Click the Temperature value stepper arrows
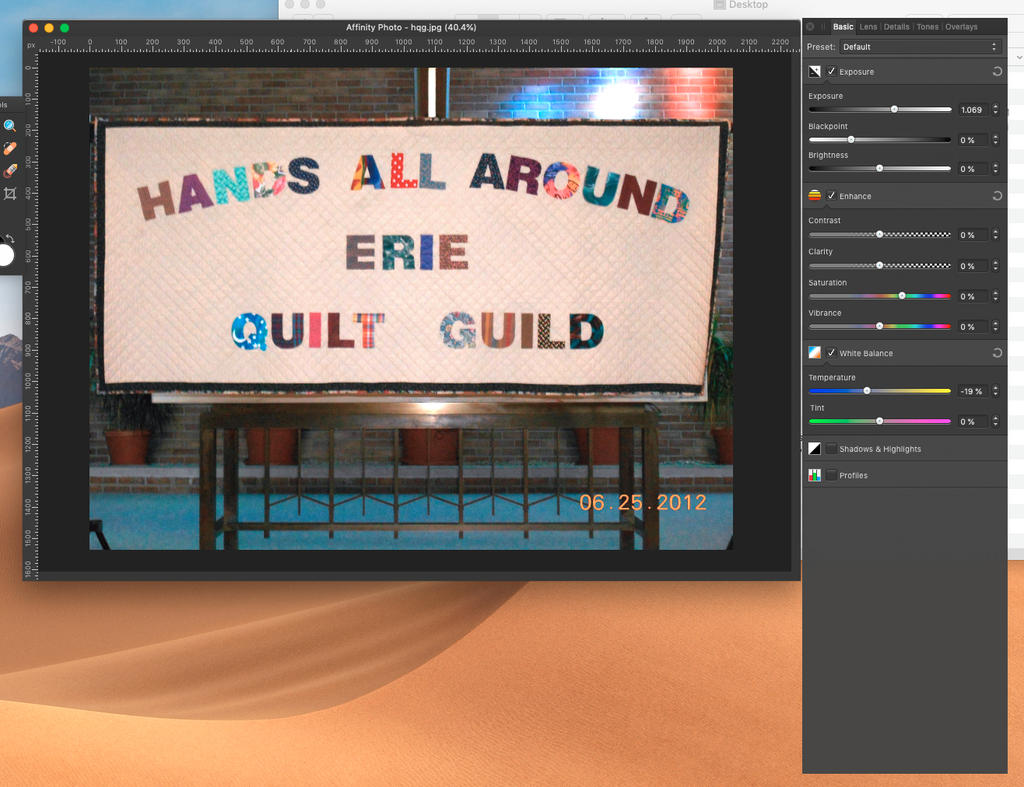This screenshot has height=787, width=1024. [x=995, y=391]
